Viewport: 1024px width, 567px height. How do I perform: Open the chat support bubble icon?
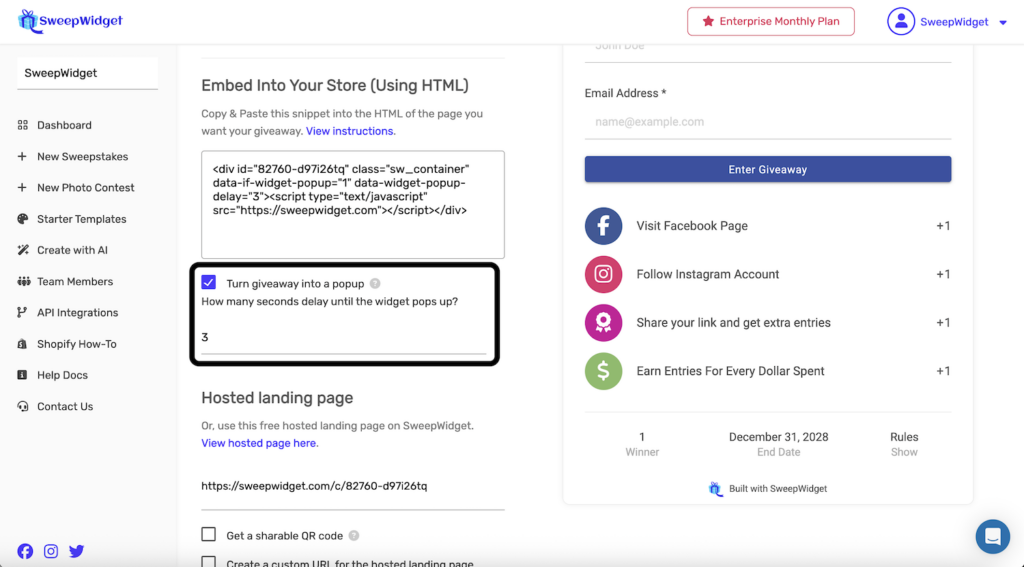pyautogui.click(x=992, y=537)
